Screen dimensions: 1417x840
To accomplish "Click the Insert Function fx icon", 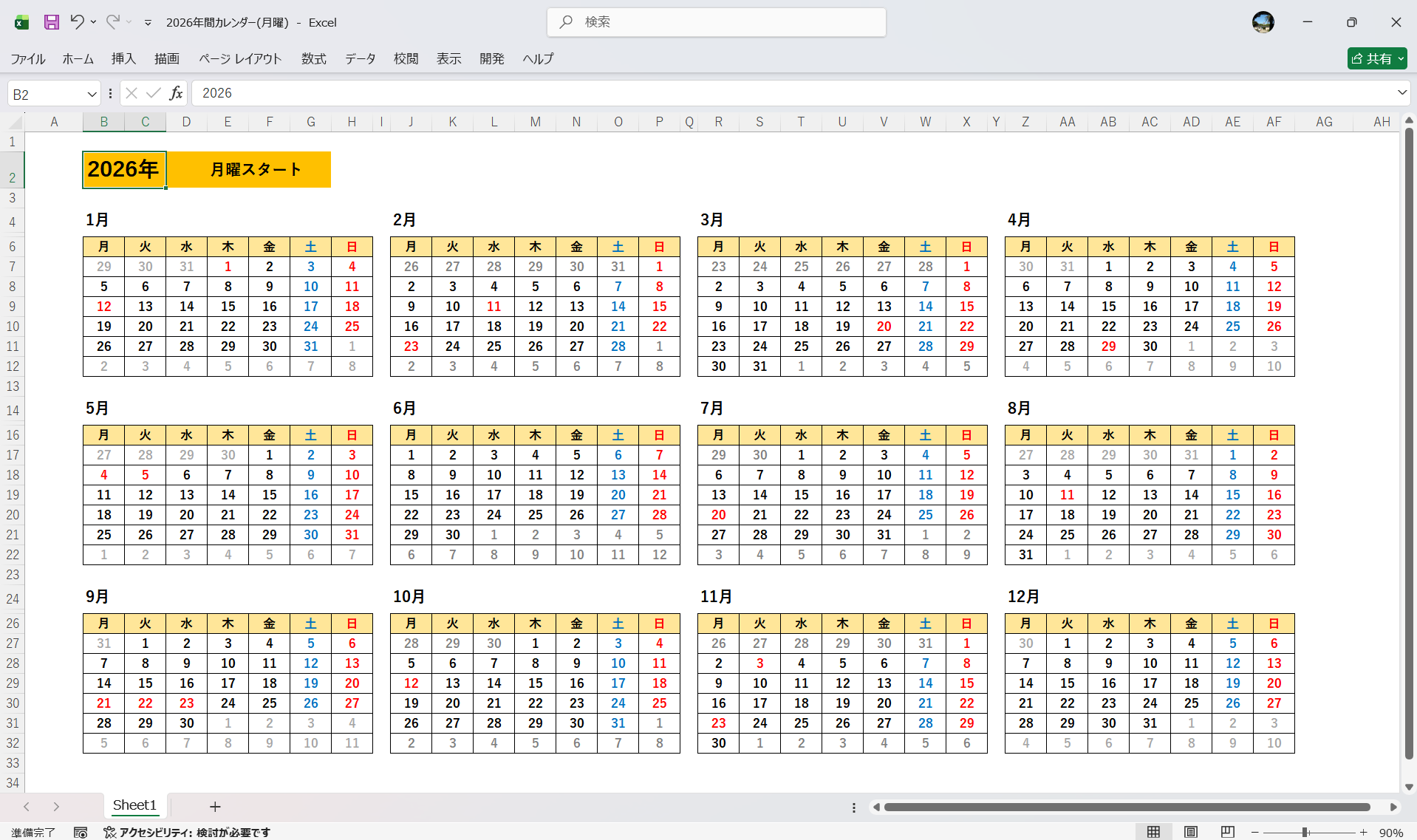I will point(176,93).
